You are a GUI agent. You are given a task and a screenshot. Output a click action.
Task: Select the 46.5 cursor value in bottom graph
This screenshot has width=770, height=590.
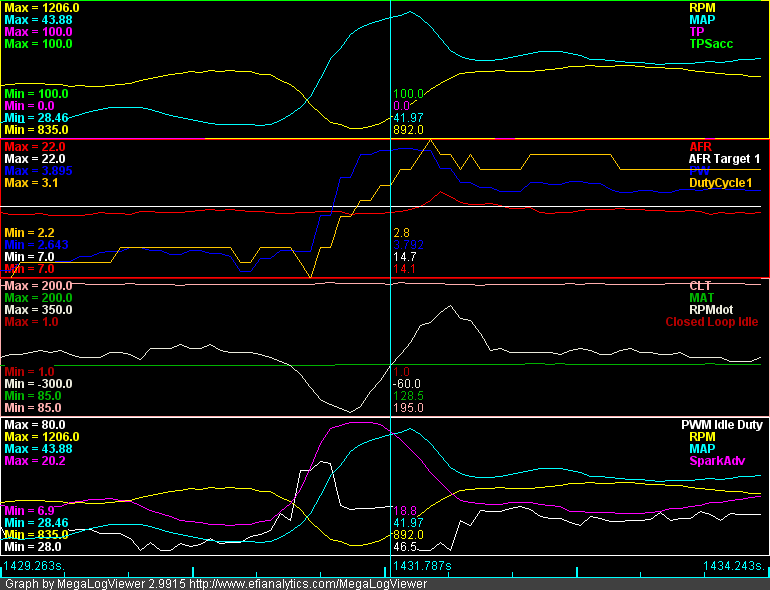pyautogui.click(x=405, y=547)
